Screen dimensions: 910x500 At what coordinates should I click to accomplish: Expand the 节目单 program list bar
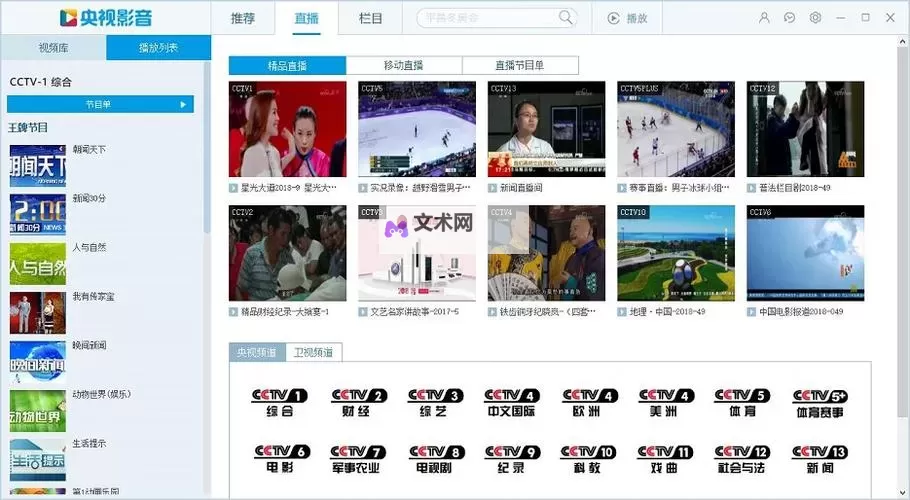click(x=100, y=104)
